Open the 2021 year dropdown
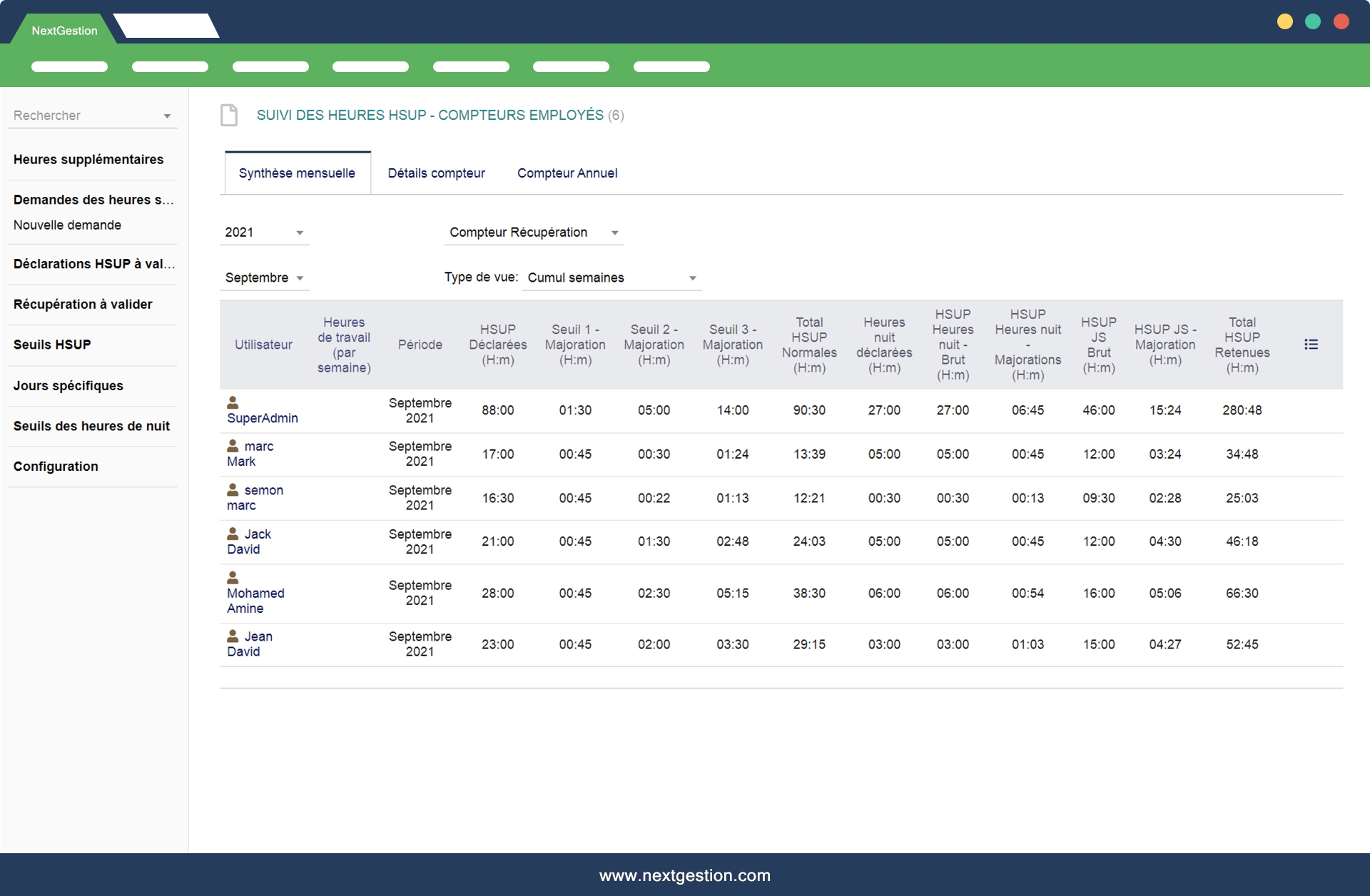Screen dimensions: 1370x896 pos(264,233)
